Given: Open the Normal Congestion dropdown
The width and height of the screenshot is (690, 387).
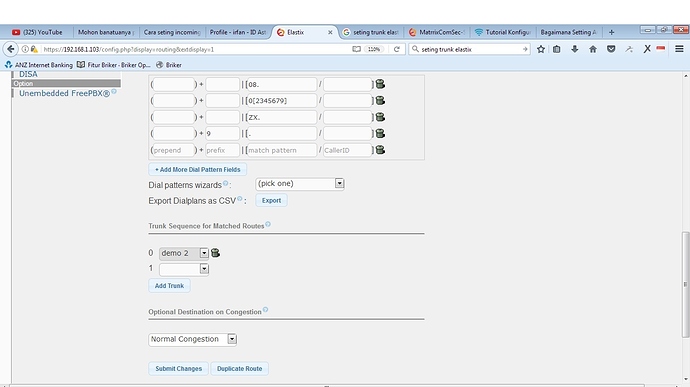Looking at the screenshot, I should click(x=192, y=339).
